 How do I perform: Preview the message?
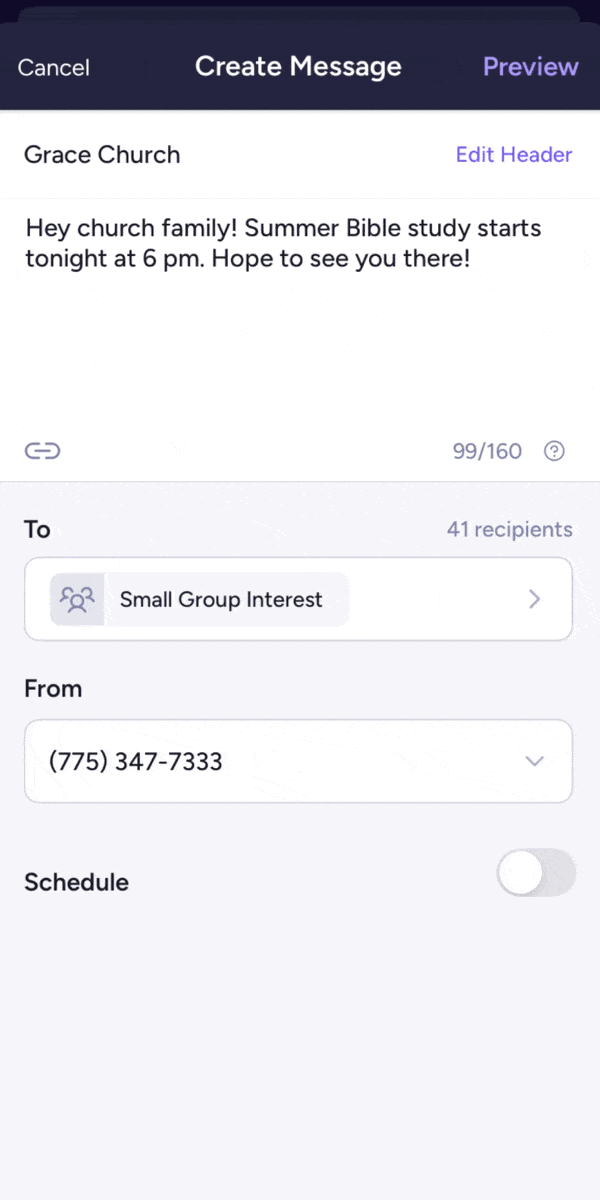(530, 67)
